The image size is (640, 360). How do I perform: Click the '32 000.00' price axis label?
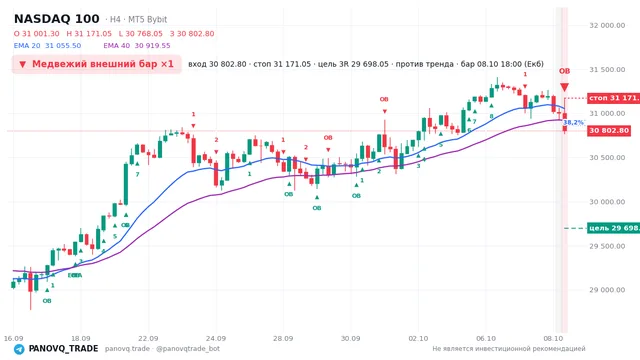tap(607, 25)
